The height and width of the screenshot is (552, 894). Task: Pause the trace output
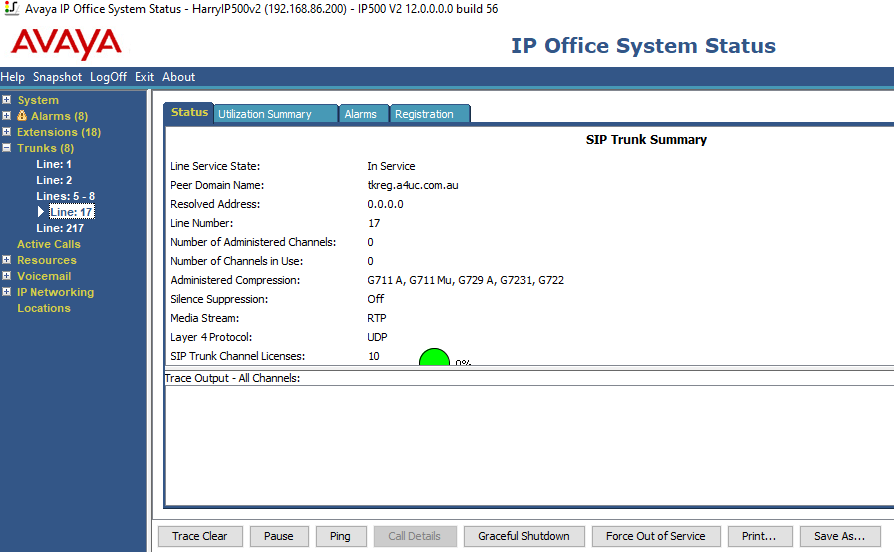(279, 536)
